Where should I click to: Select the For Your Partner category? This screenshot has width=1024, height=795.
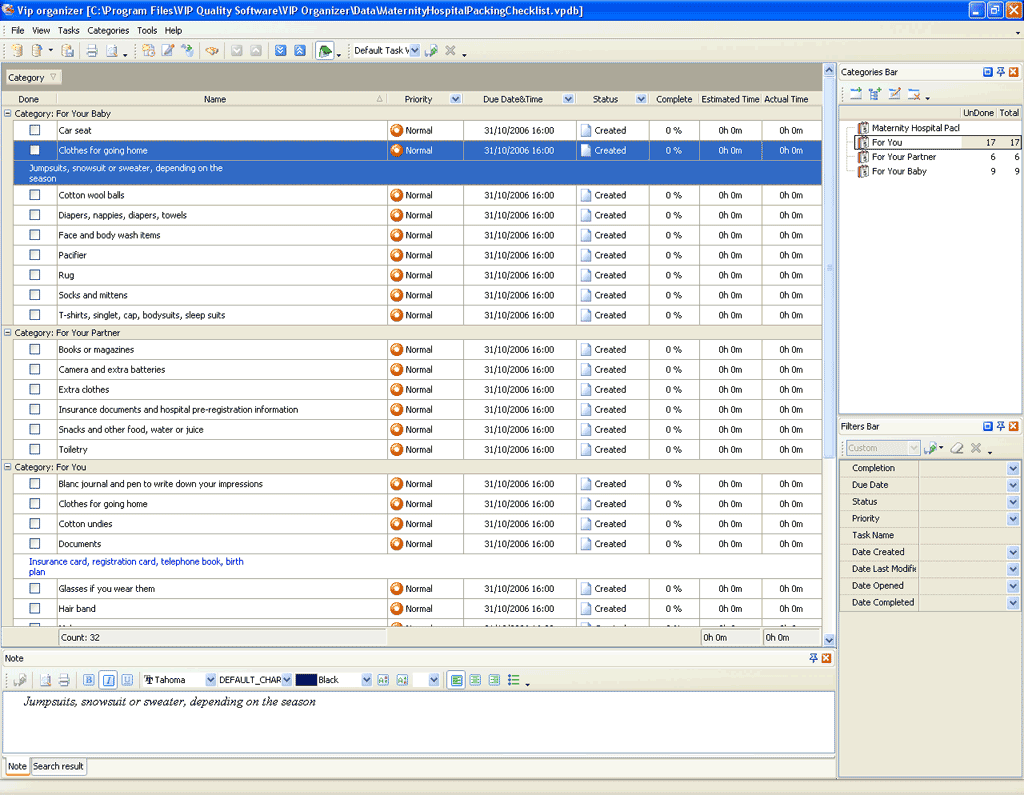tap(903, 157)
